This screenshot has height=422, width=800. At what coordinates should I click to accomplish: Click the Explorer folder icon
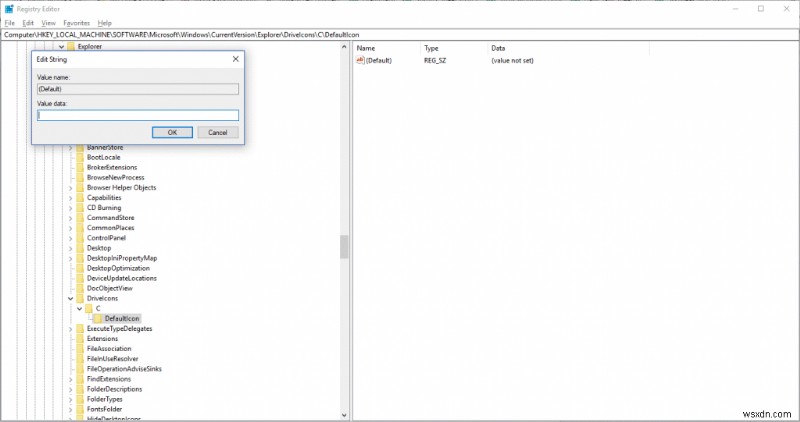[71, 46]
